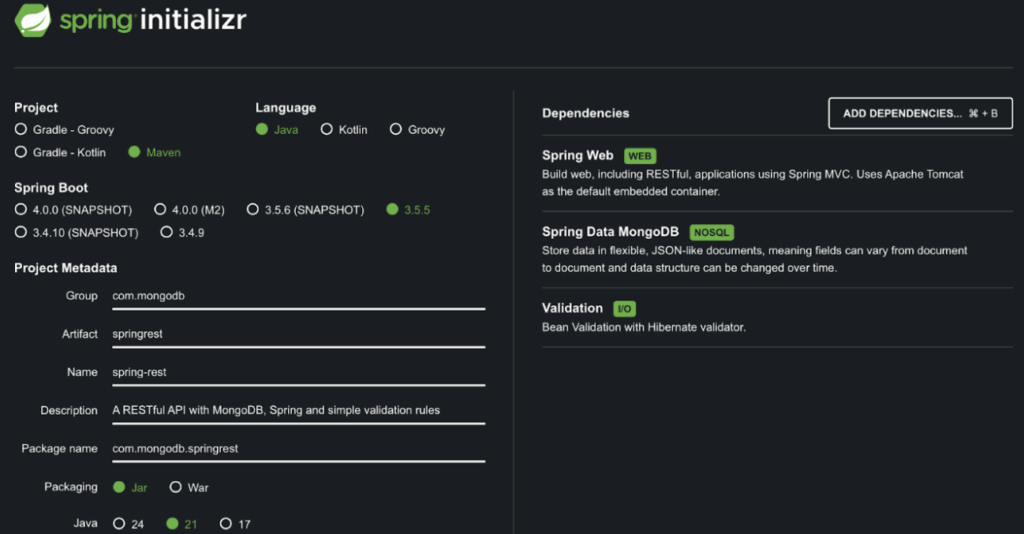The height and width of the screenshot is (534, 1024).
Task: Click the Spring Data MongoDB dependency entry
Action: click(x=776, y=249)
